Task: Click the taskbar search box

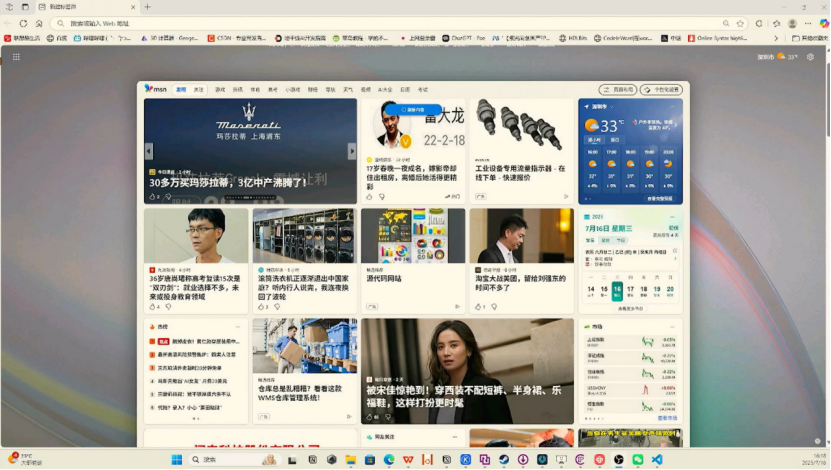Action: [234, 459]
